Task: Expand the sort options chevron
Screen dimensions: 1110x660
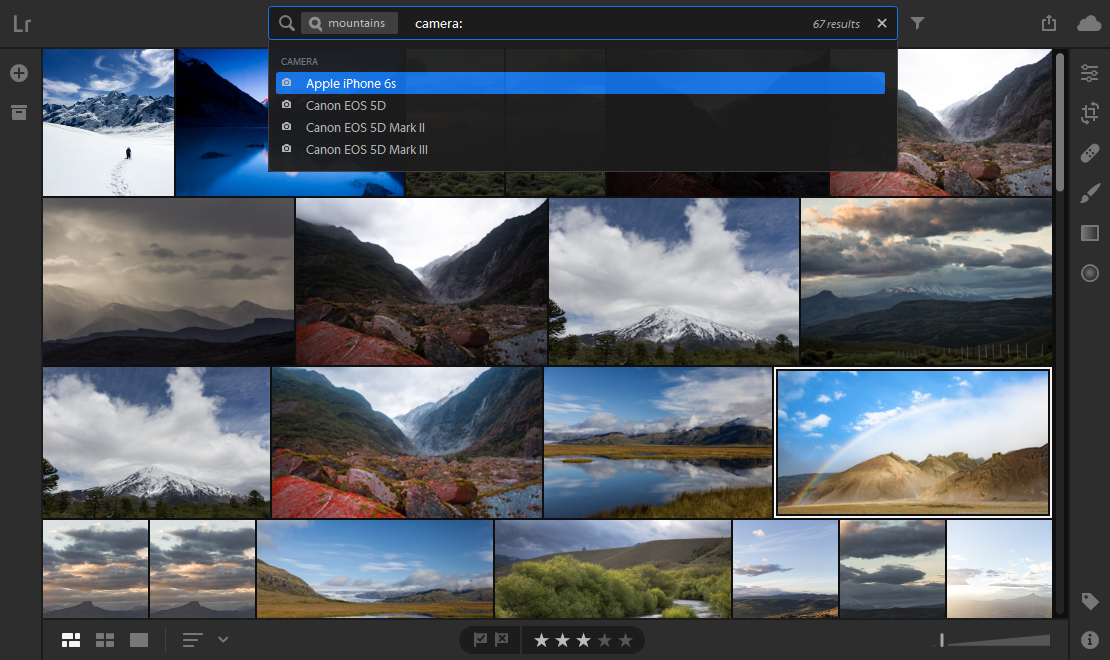Action: tap(222, 639)
